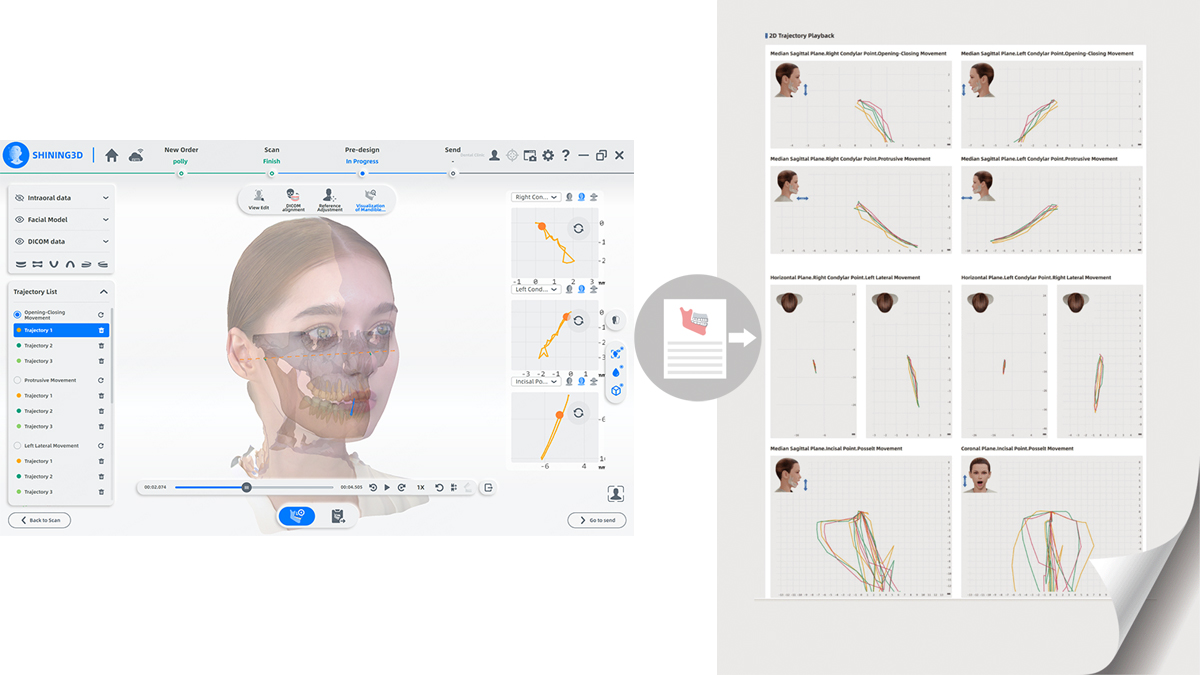Click the Go to send button
This screenshot has width=1200, height=675.
(x=597, y=520)
